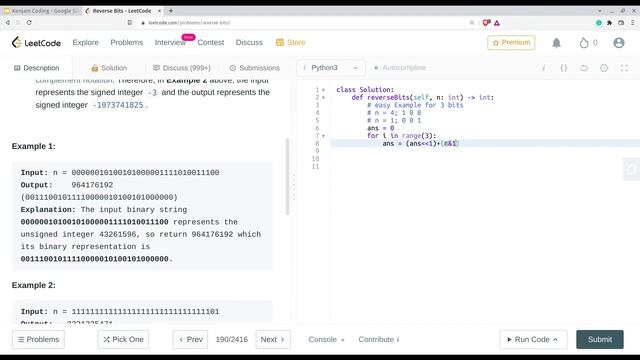This screenshot has width=640, height=360.
Task: Click the "Example 1:" heading
Action: tap(33, 146)
